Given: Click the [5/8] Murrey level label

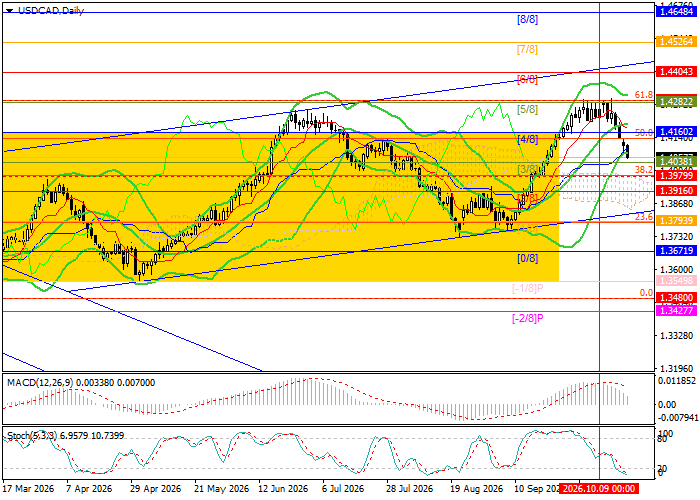Looking at the screenshot, I should click(527, 109).
